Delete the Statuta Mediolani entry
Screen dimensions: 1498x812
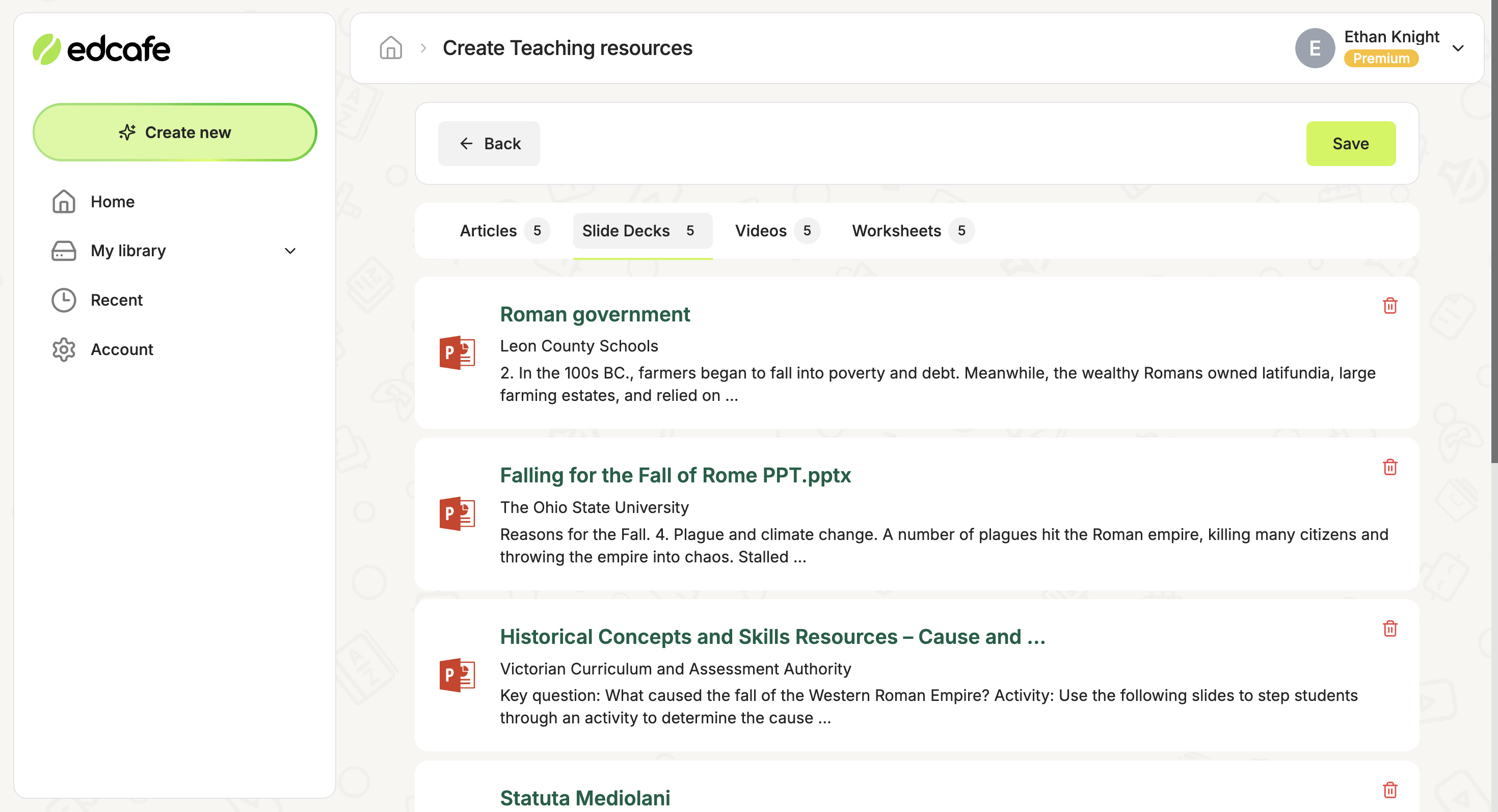click(x=1390, y=790)
